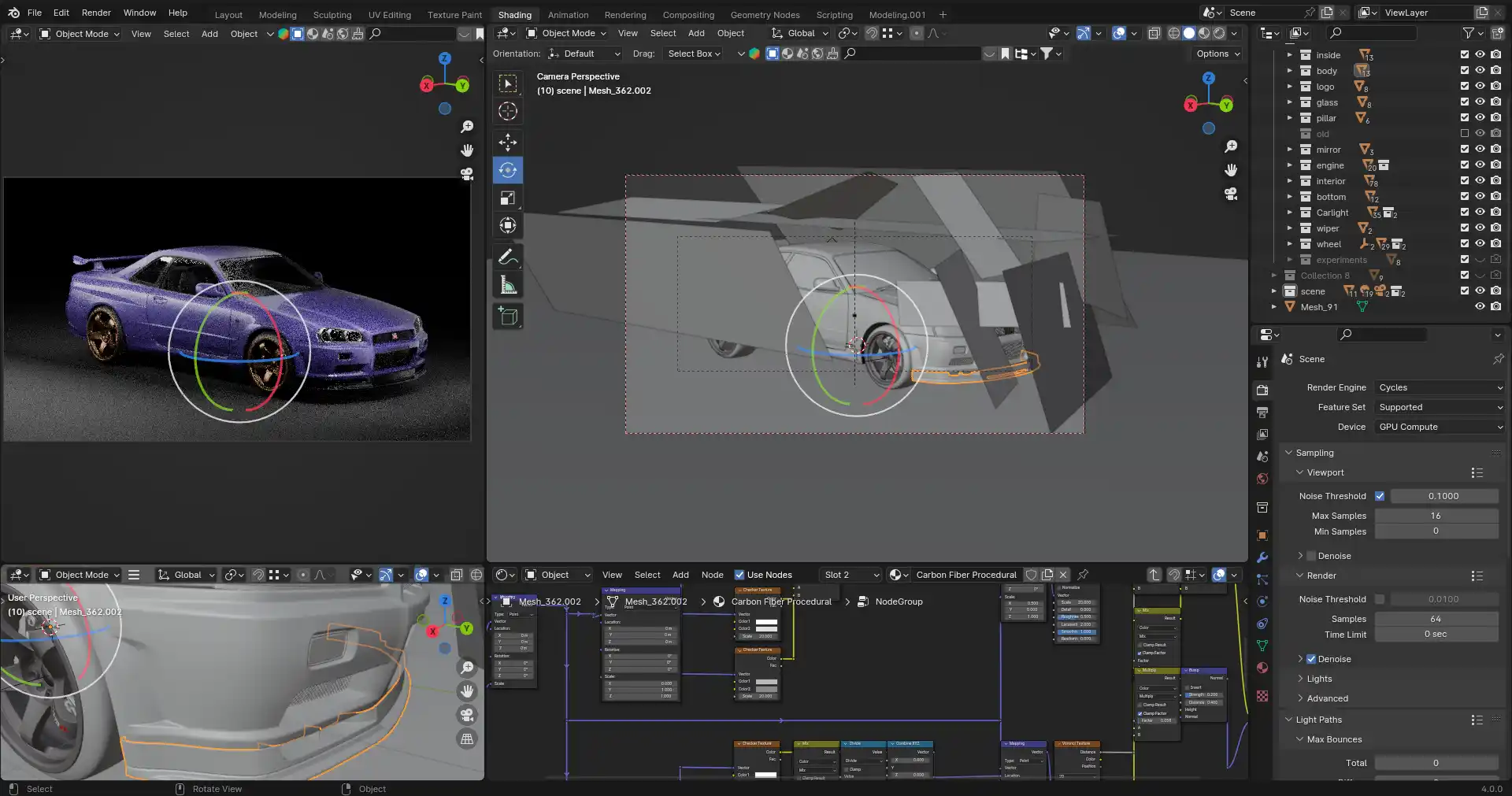
Task: Select the Cursor tool in toolbar
Action: 508,111
